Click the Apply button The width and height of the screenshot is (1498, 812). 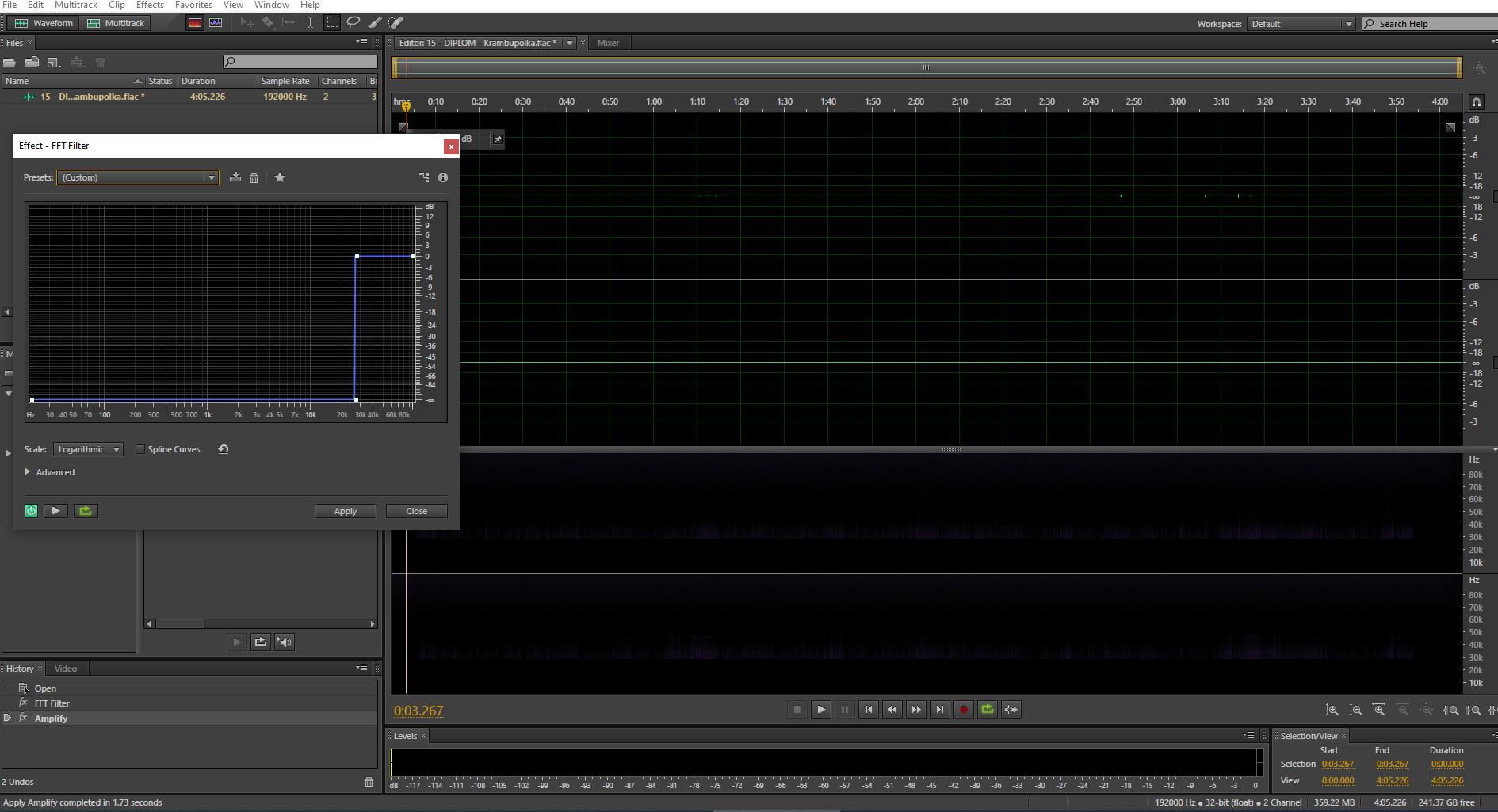click(x=346, y=511)
